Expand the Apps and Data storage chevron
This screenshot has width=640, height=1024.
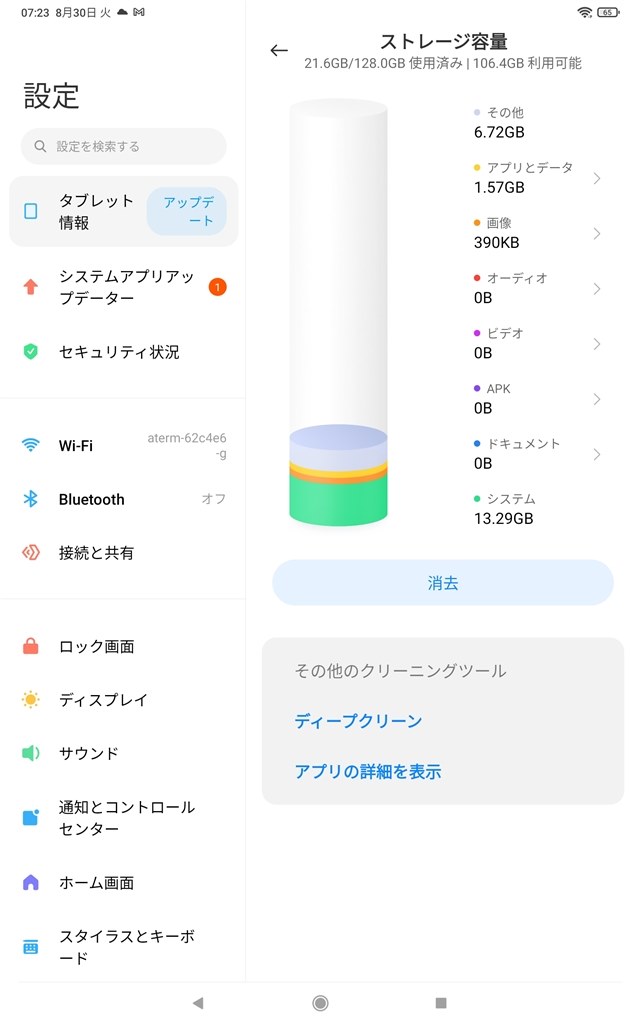[597, 179]
